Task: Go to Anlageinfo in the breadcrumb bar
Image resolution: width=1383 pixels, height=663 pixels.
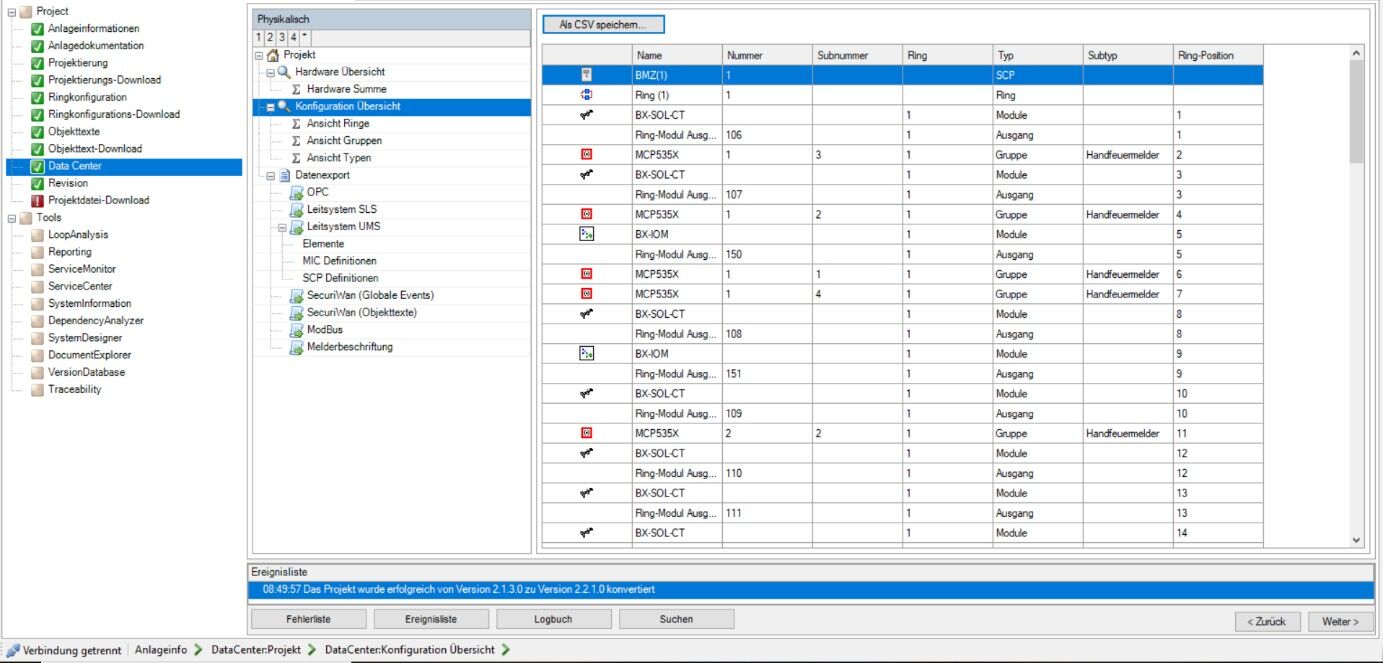Action: pyautogui.click(x=161, y=650)
